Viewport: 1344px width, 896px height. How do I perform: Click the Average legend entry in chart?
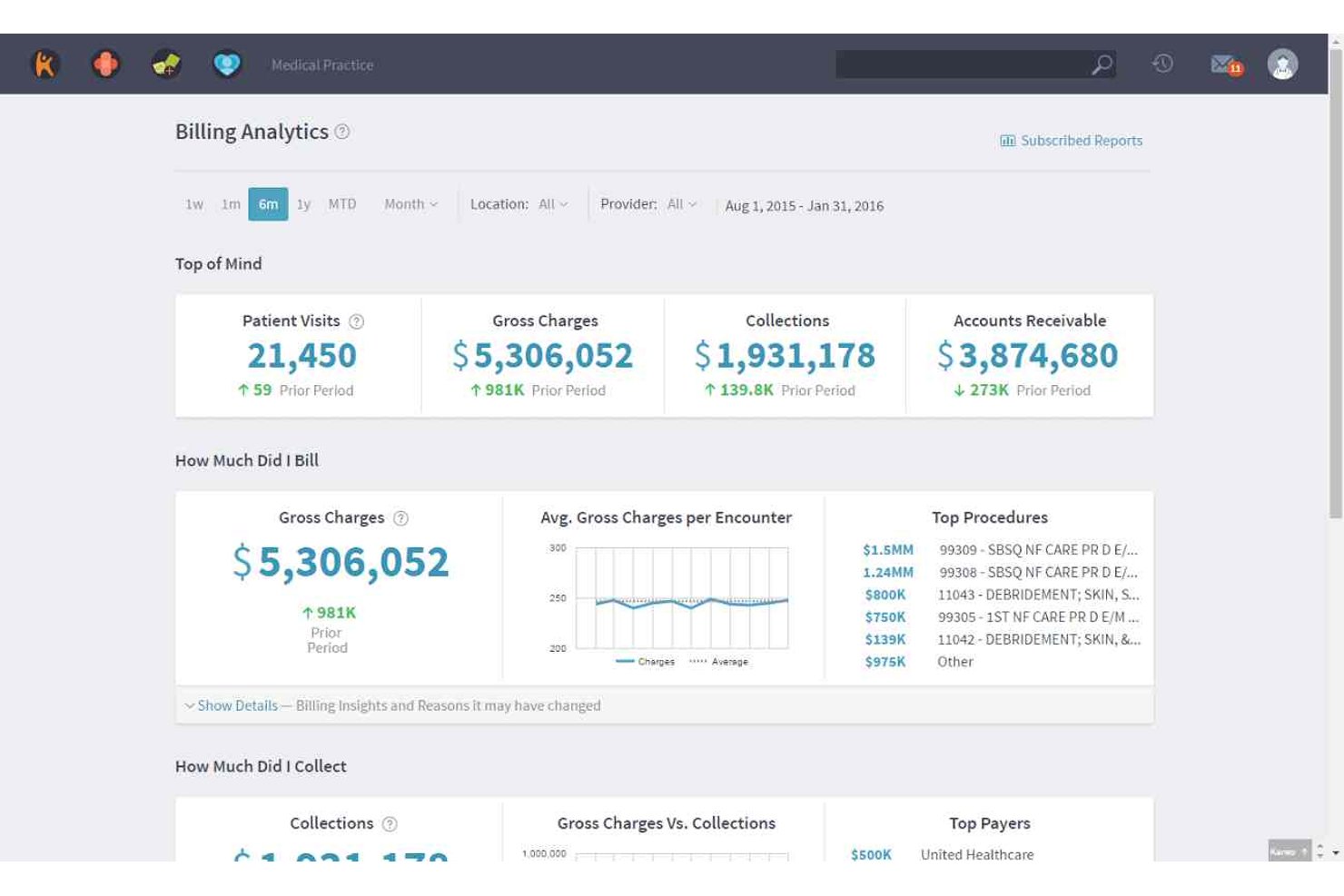pyautogui.click(x=718, y=662)
